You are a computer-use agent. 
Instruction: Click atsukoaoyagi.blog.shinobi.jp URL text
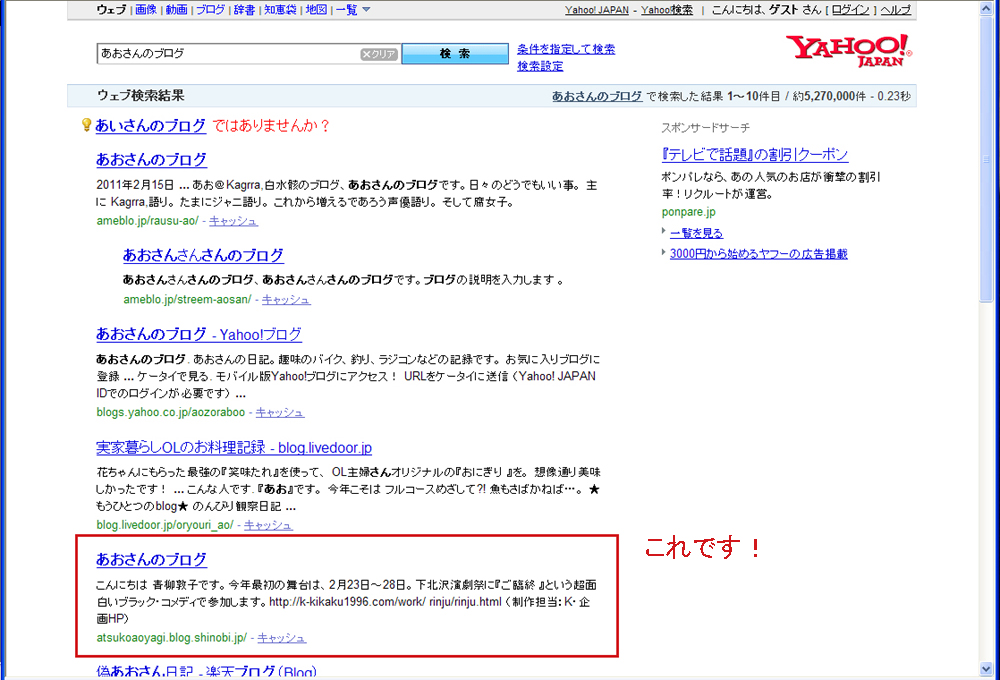click(x=172, y=637)
